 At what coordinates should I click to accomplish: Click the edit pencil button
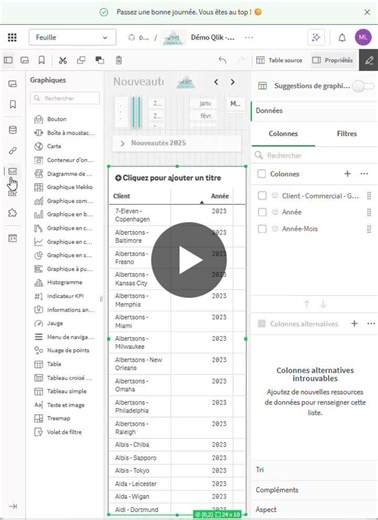click(x=369, y=60)
